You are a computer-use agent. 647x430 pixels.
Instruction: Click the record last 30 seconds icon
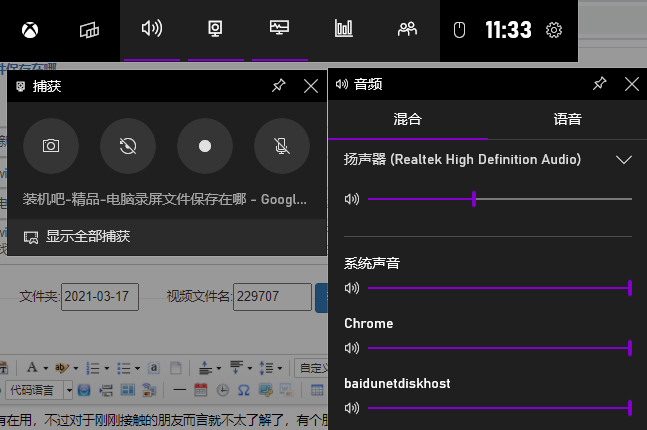click(128, 146)
